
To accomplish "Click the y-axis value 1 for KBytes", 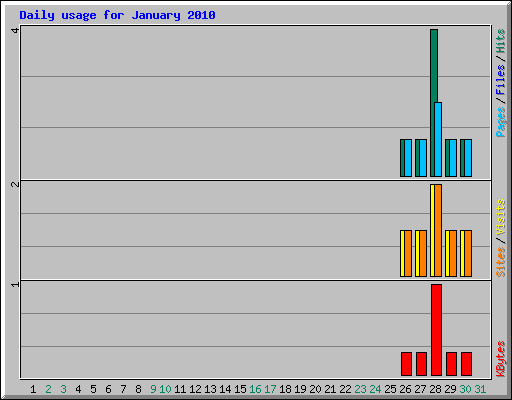I will point(15,284).
